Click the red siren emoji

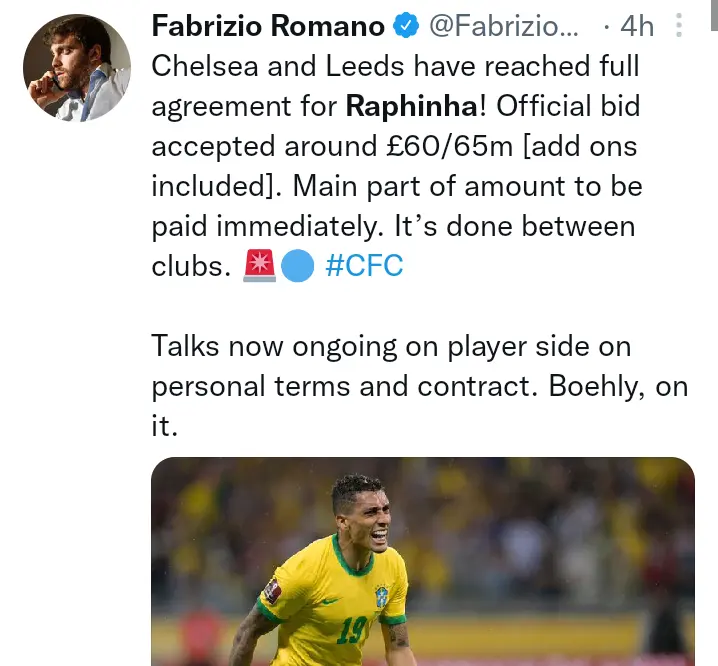coord(259,267)
